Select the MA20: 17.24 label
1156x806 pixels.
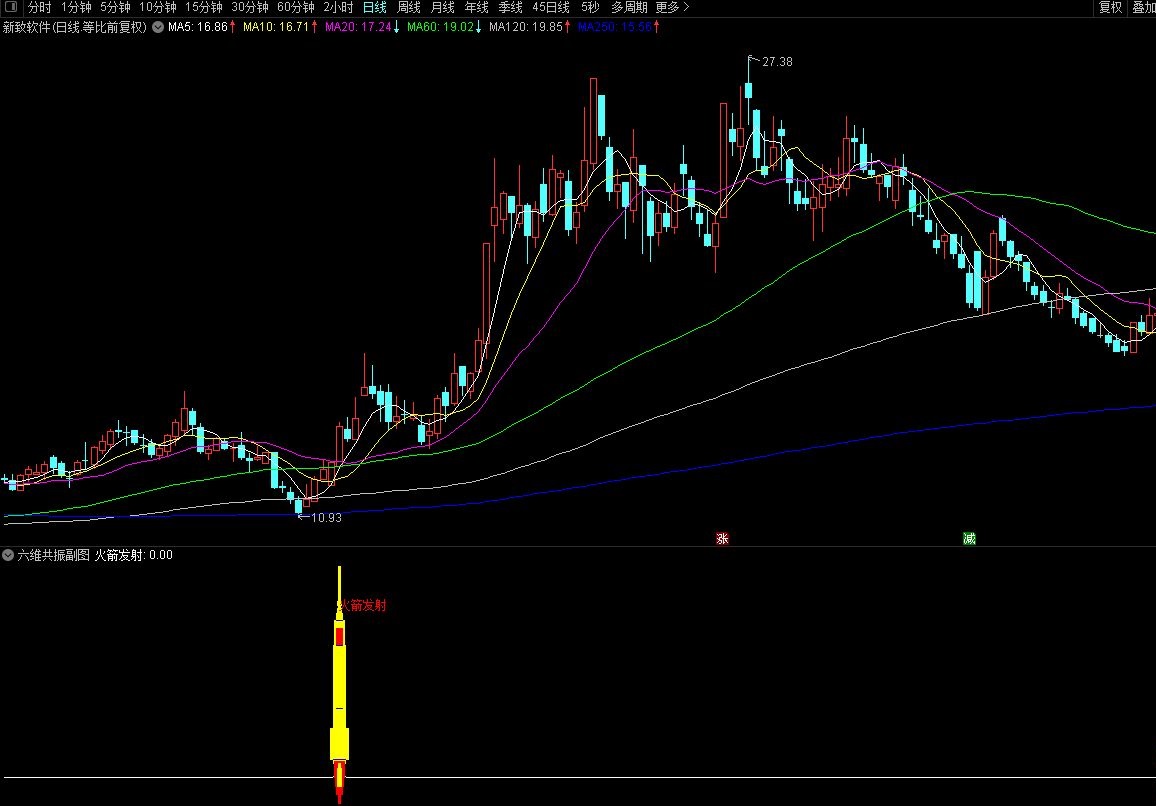(358, 27)
